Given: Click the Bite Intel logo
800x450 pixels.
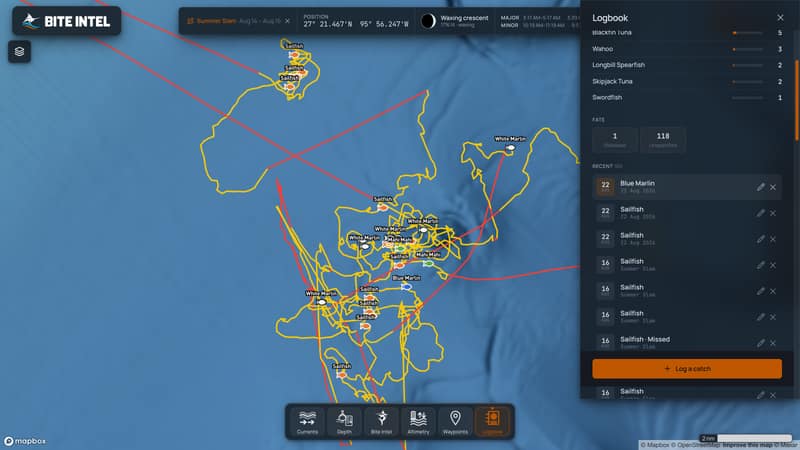Looking at the screenshot, I should point(67,21).
